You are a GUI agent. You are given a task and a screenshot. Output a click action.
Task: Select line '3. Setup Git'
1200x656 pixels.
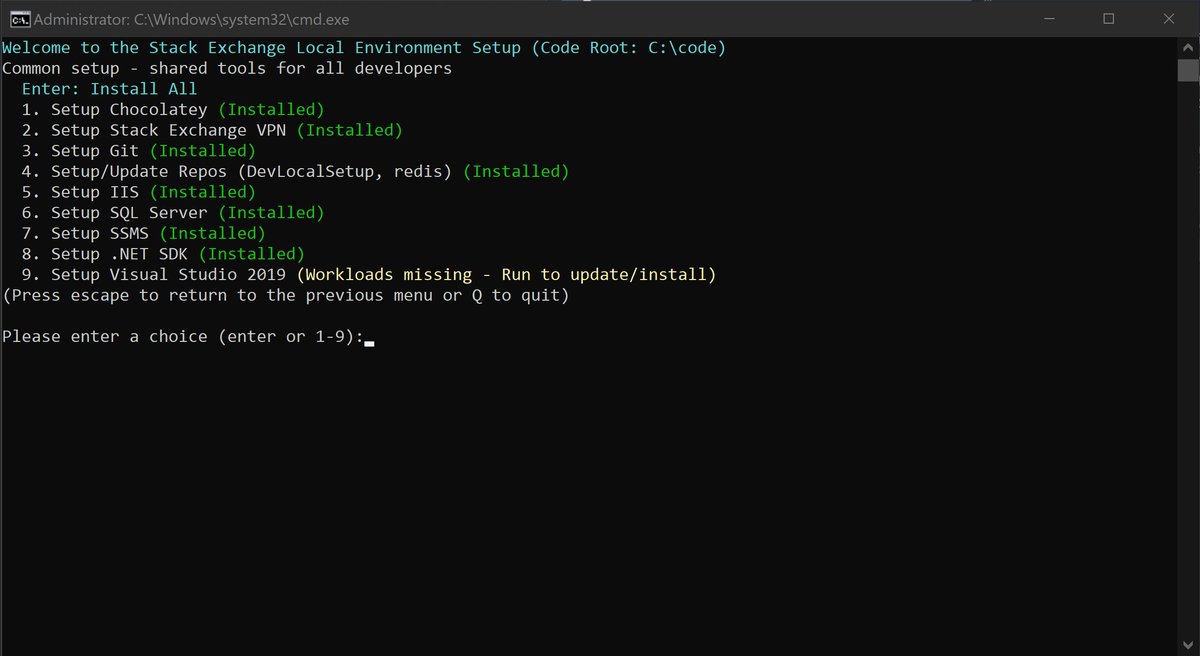click(x=139, y=151)
